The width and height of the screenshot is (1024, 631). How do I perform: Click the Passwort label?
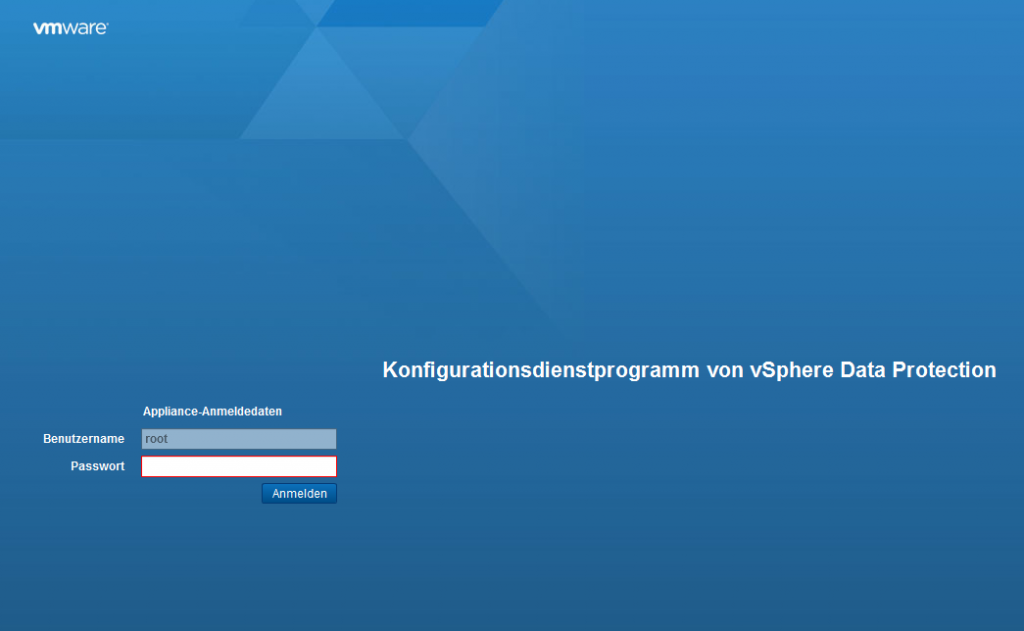tap(97, 466)
